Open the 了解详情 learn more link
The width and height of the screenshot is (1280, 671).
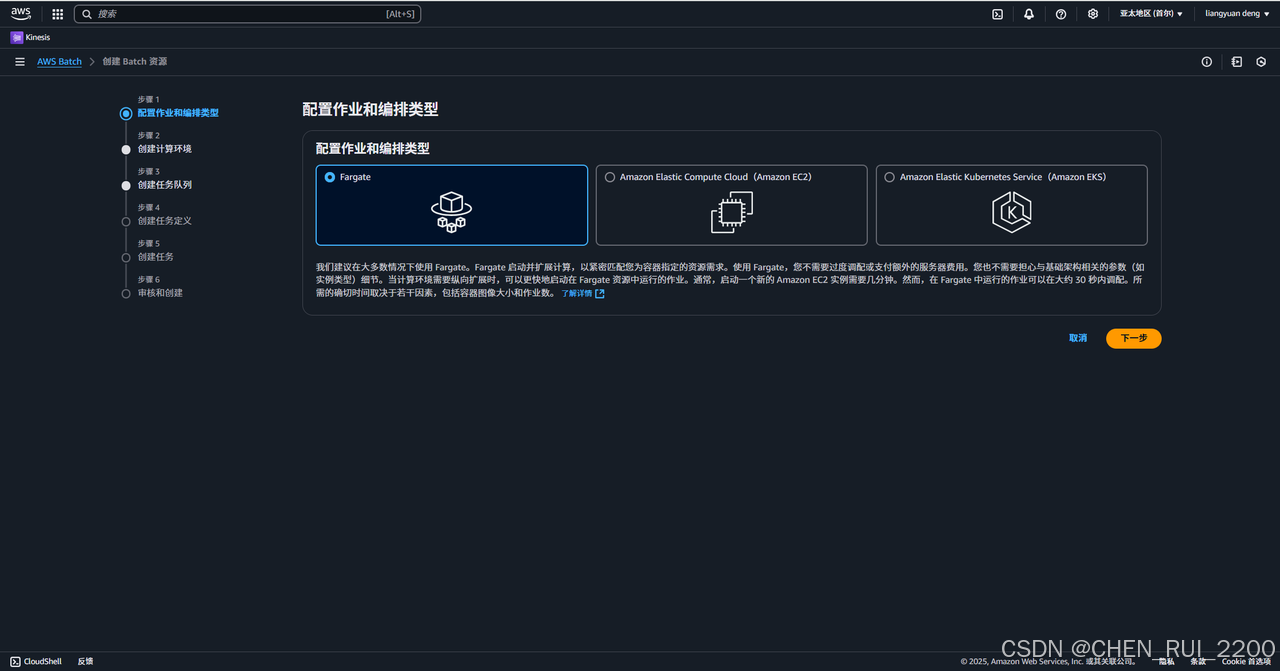click(x=582, y=294)
